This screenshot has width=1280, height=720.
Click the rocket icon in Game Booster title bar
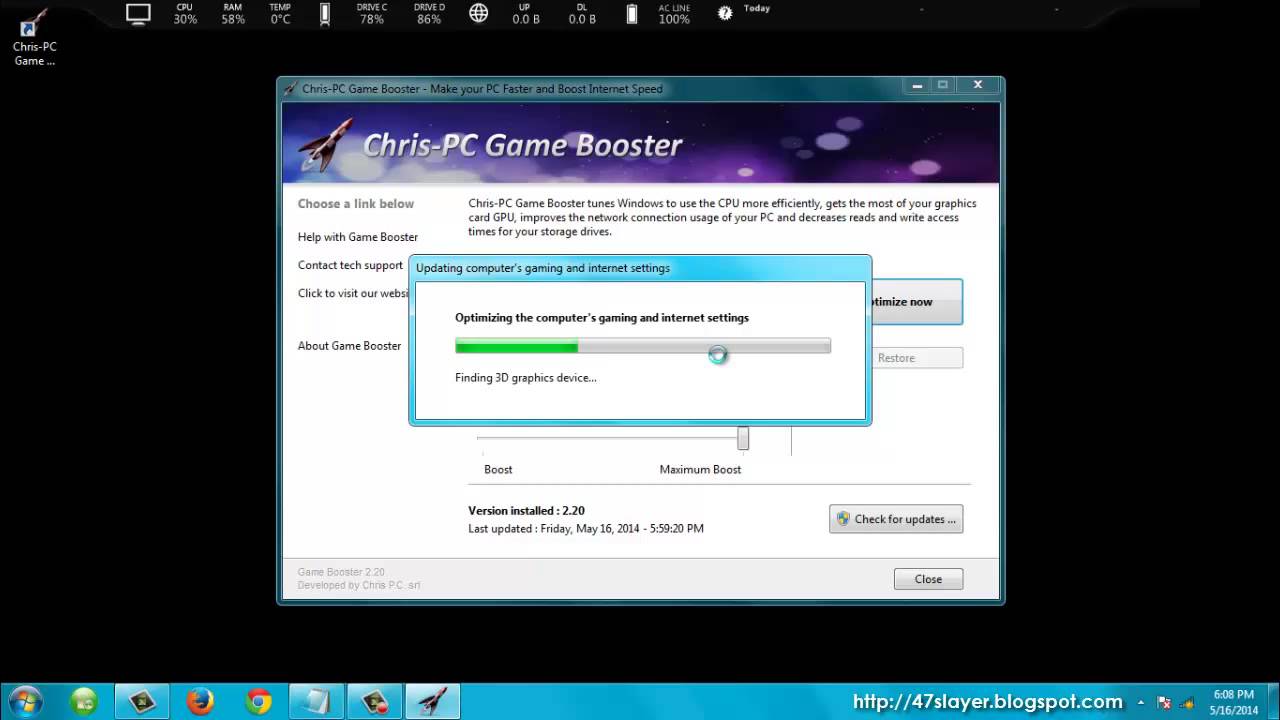290,89
